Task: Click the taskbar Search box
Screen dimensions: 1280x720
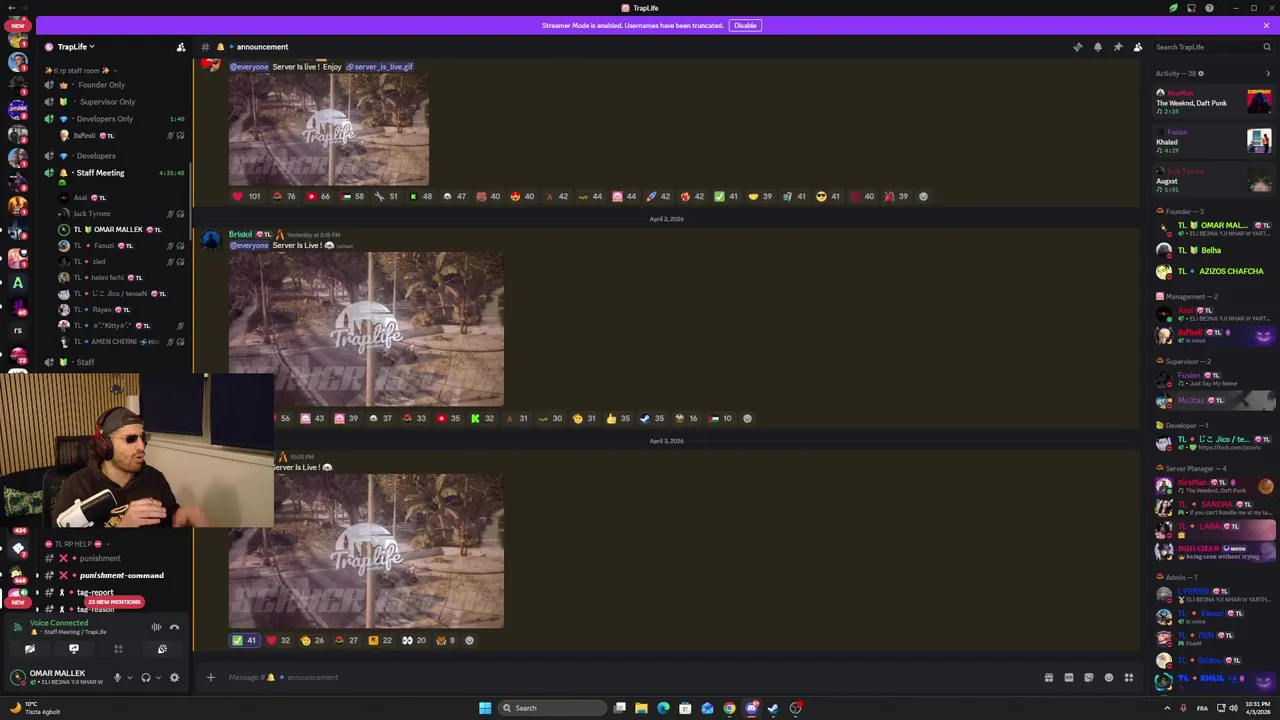Action: (x=552, y=708)
